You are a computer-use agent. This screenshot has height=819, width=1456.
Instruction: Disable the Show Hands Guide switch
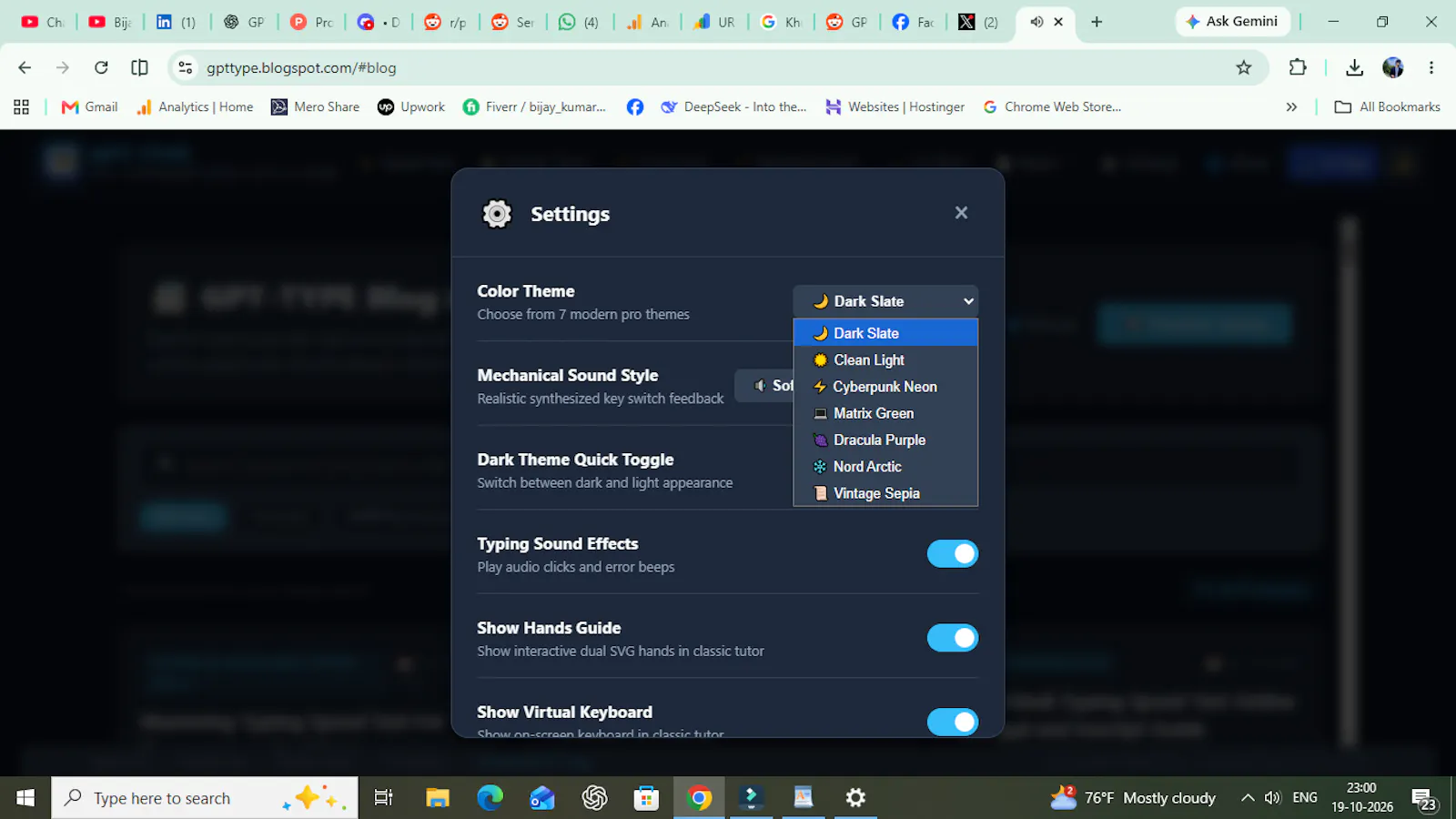click(x=953, y=638)
